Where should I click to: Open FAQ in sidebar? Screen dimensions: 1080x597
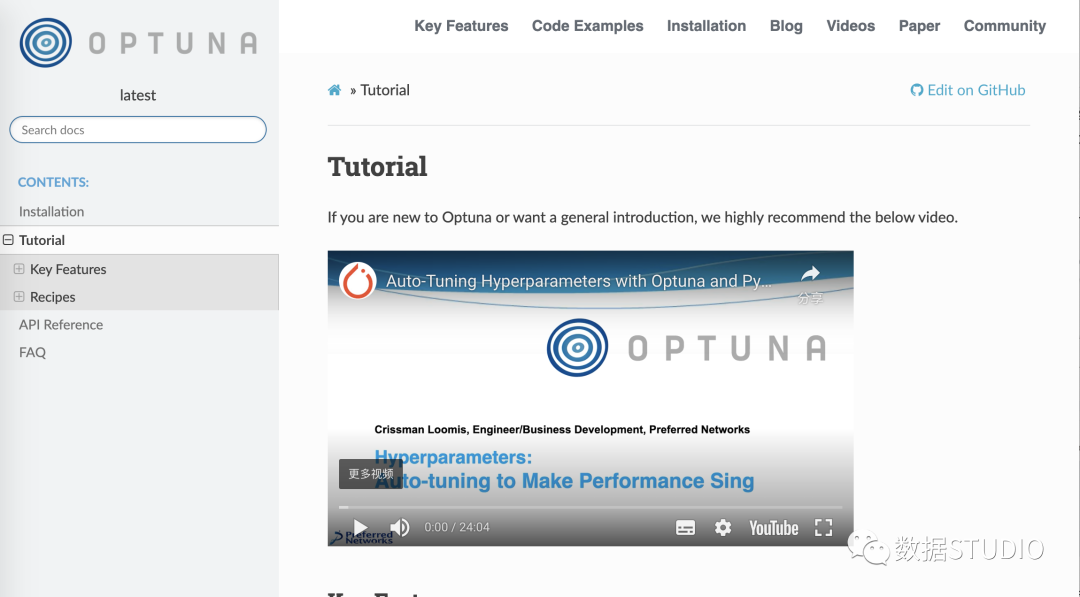[x=32, y=352]
